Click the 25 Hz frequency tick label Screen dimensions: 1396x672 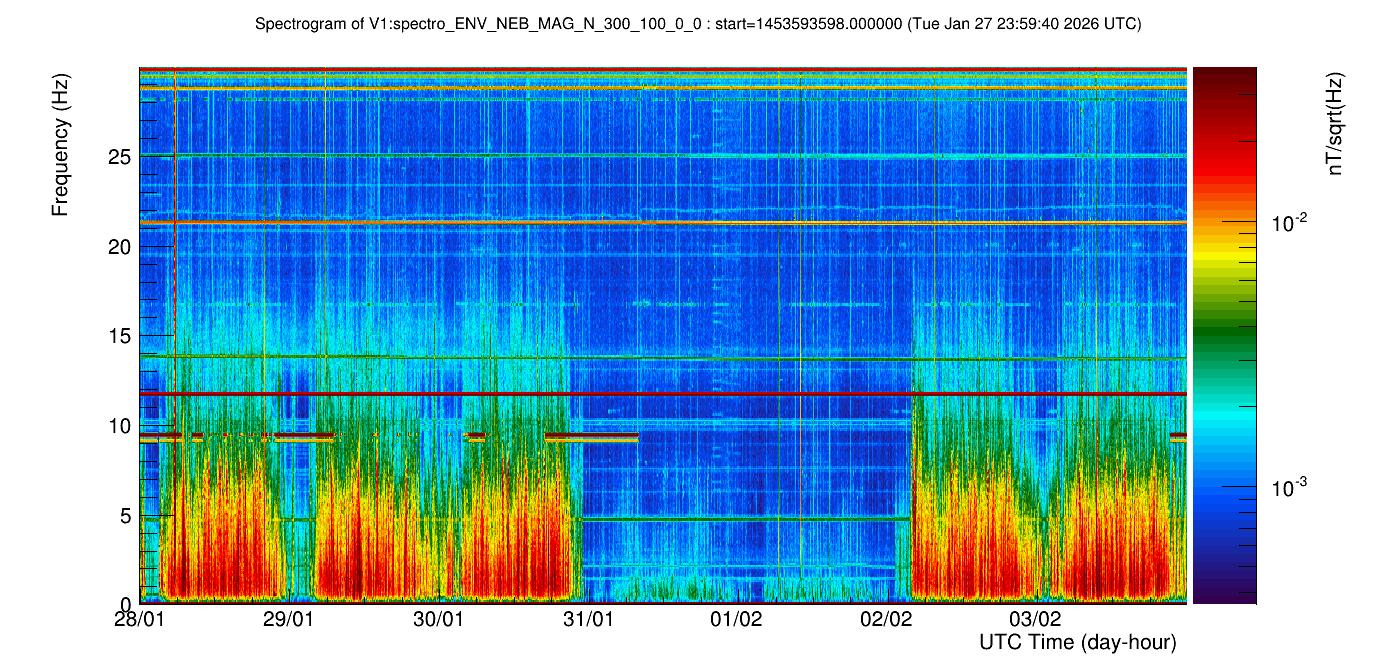[x=120, y=157]
